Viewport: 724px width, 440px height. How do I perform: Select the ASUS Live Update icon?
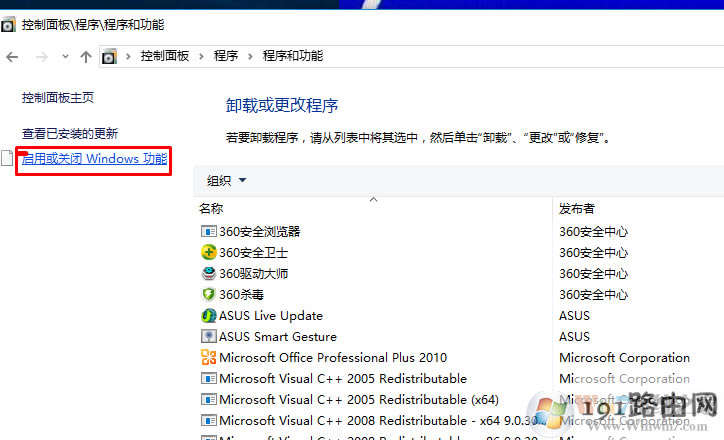coord(209,315)
